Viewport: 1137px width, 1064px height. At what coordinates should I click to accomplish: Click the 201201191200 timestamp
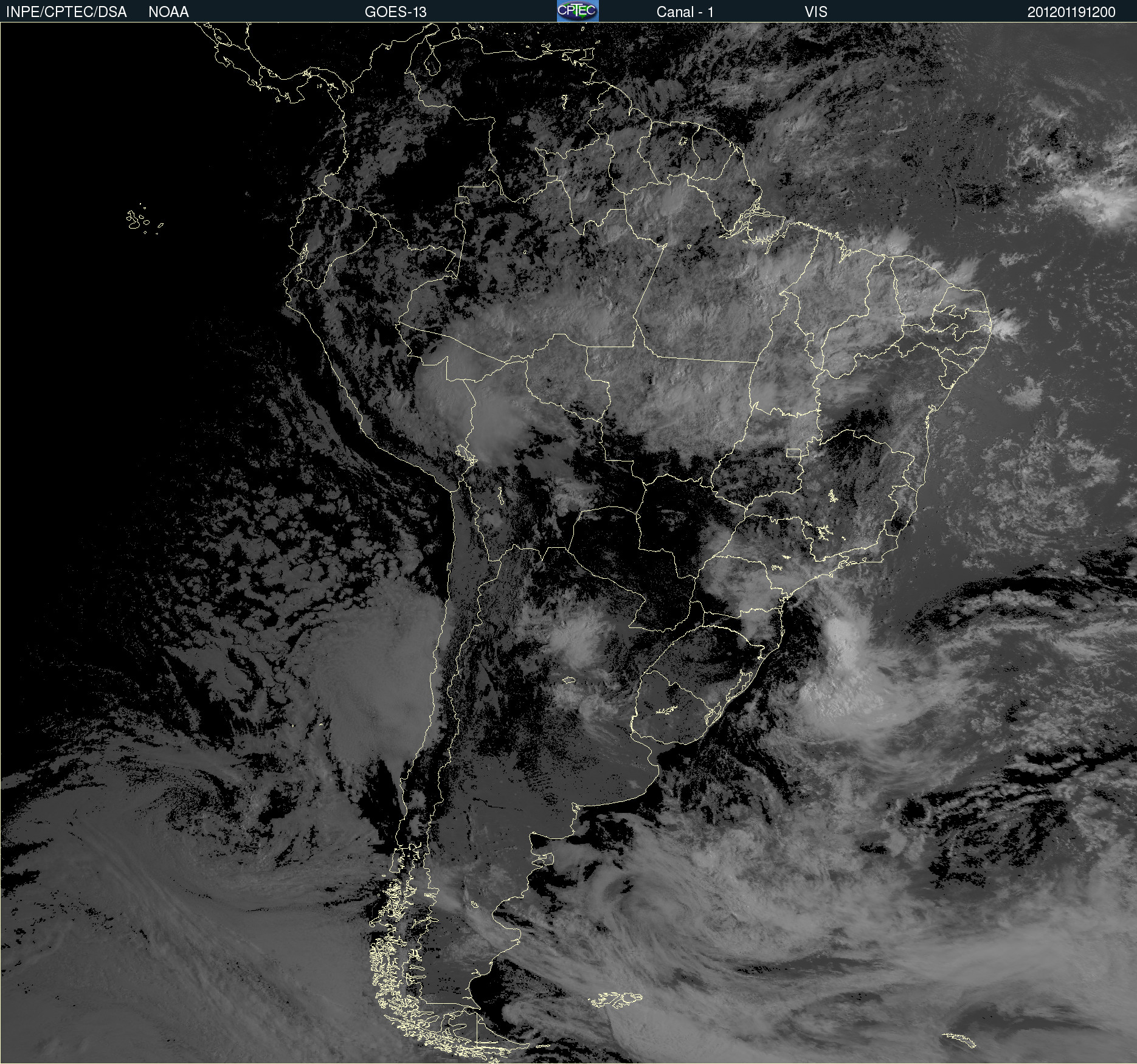[1071, 12]
